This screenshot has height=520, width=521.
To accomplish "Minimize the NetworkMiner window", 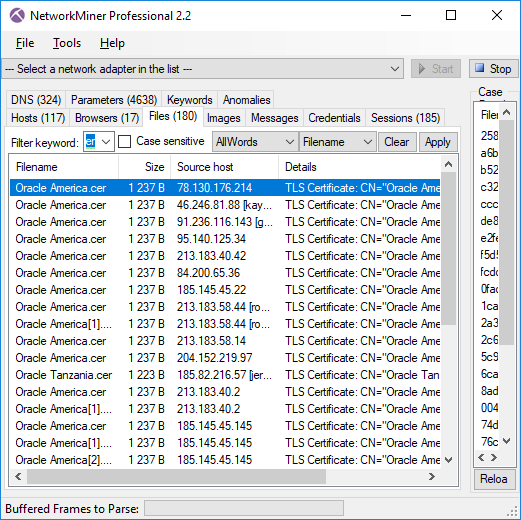I will coord(406,15).
